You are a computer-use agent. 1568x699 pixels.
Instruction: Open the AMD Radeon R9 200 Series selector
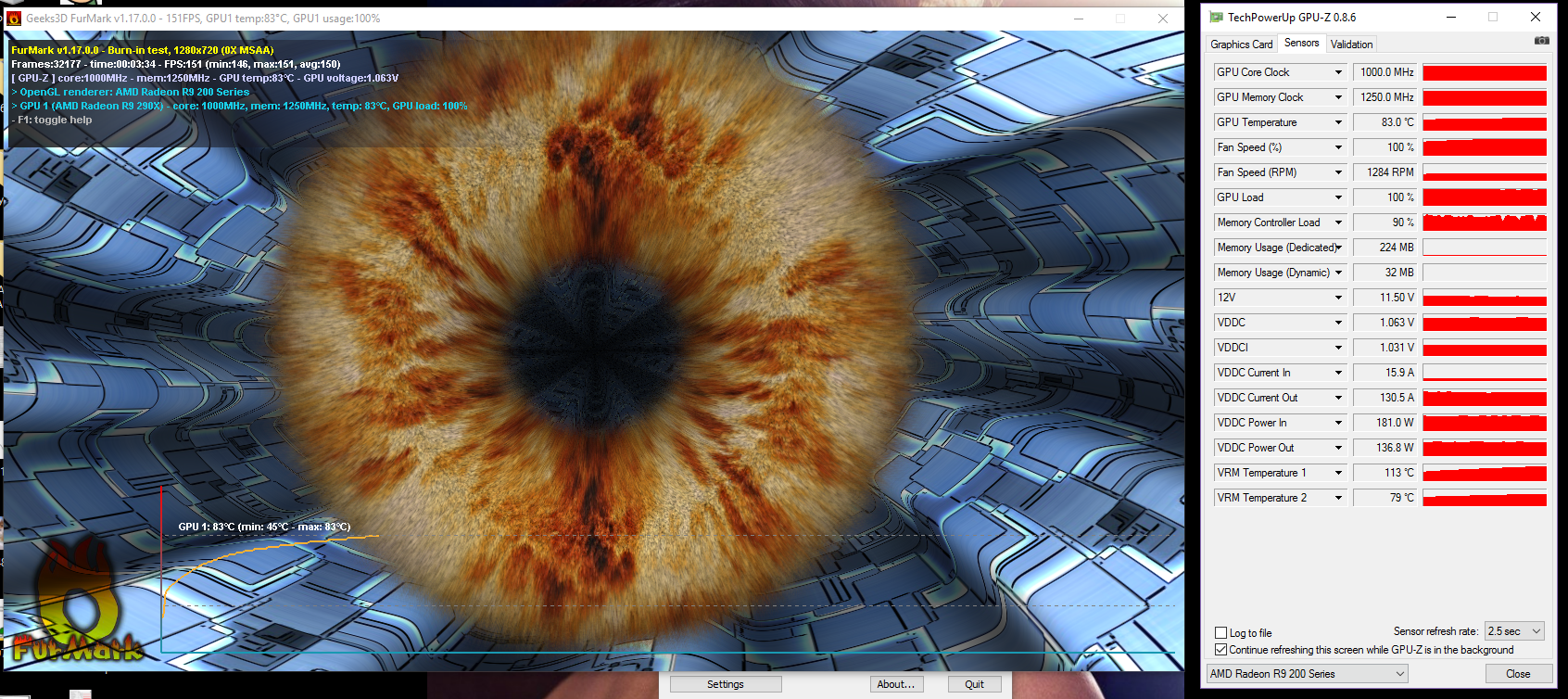click(x=1307, y=674)
